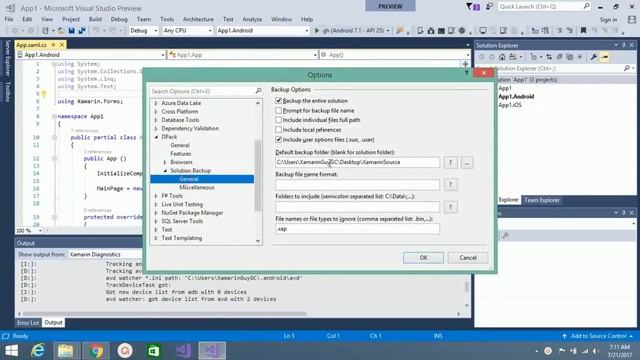Viewport: 640px width, 360px height.
Task: Switch to the Error List tab
Action: (28, 322)
